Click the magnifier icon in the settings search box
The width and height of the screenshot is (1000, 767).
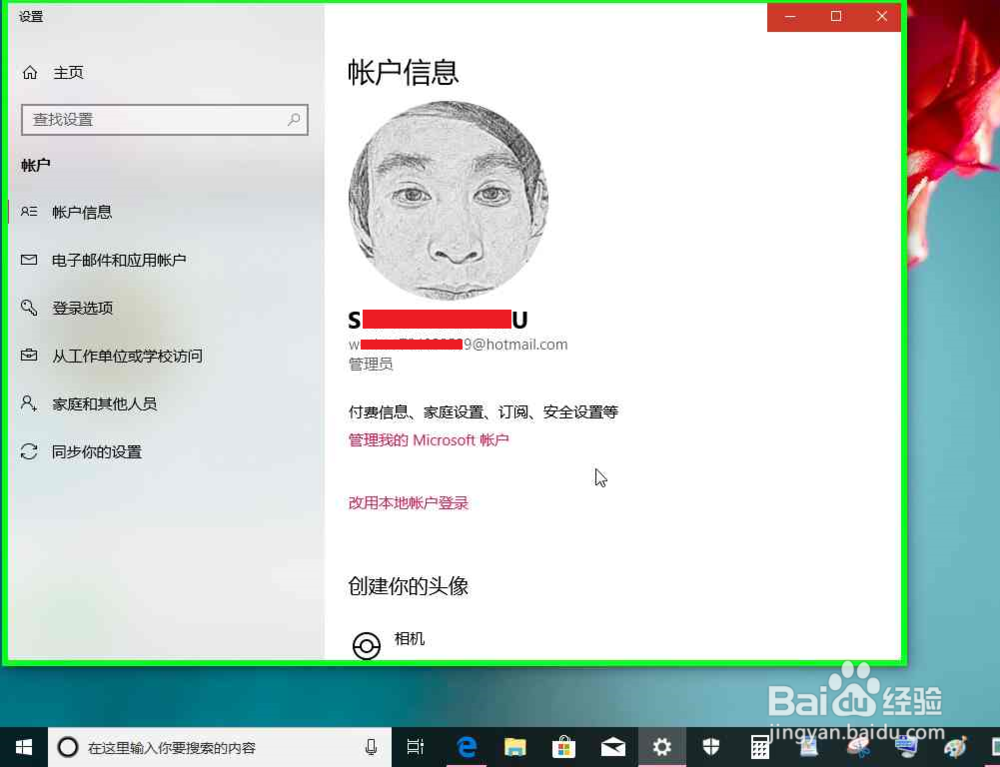coord(293,119)
